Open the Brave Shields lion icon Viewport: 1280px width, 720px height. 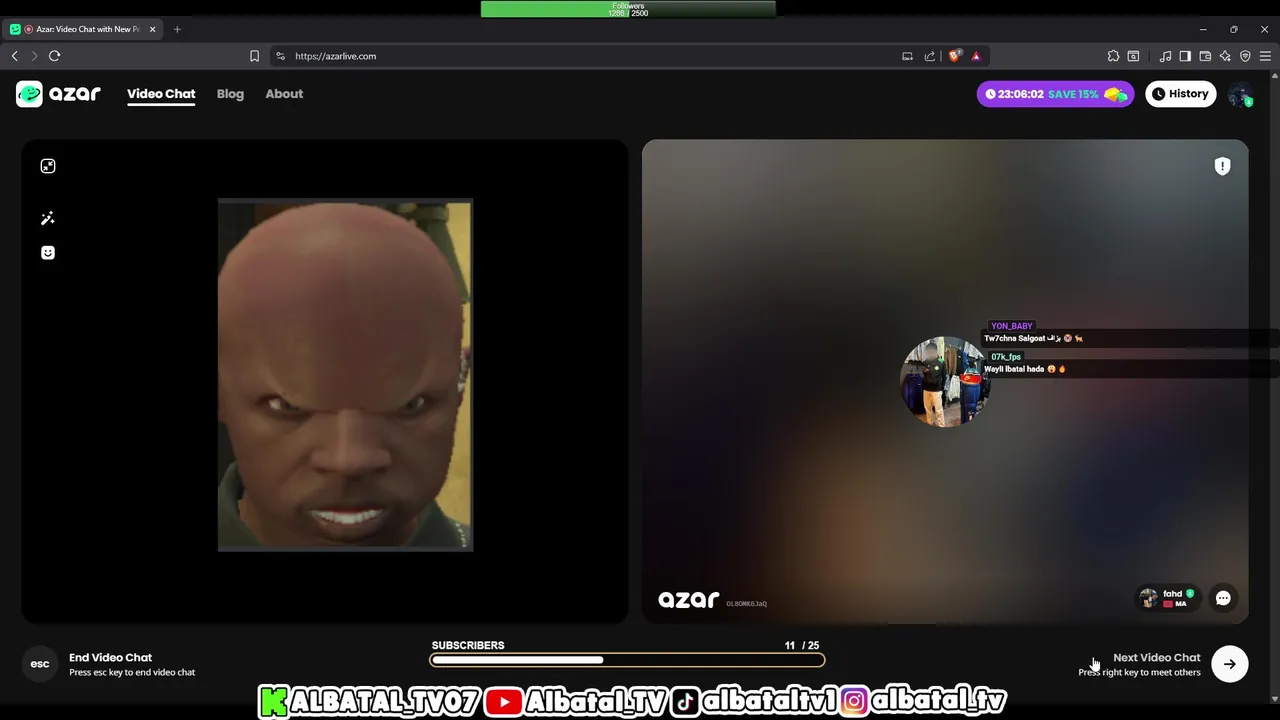pos(954,56)
